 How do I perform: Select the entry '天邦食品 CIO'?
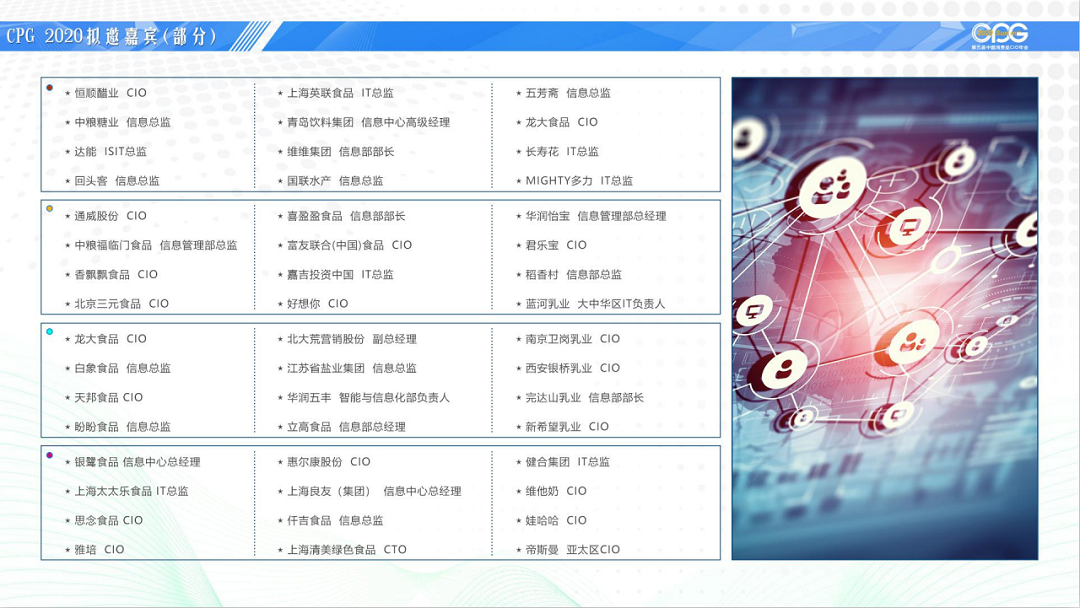click(x=108, y=398)
